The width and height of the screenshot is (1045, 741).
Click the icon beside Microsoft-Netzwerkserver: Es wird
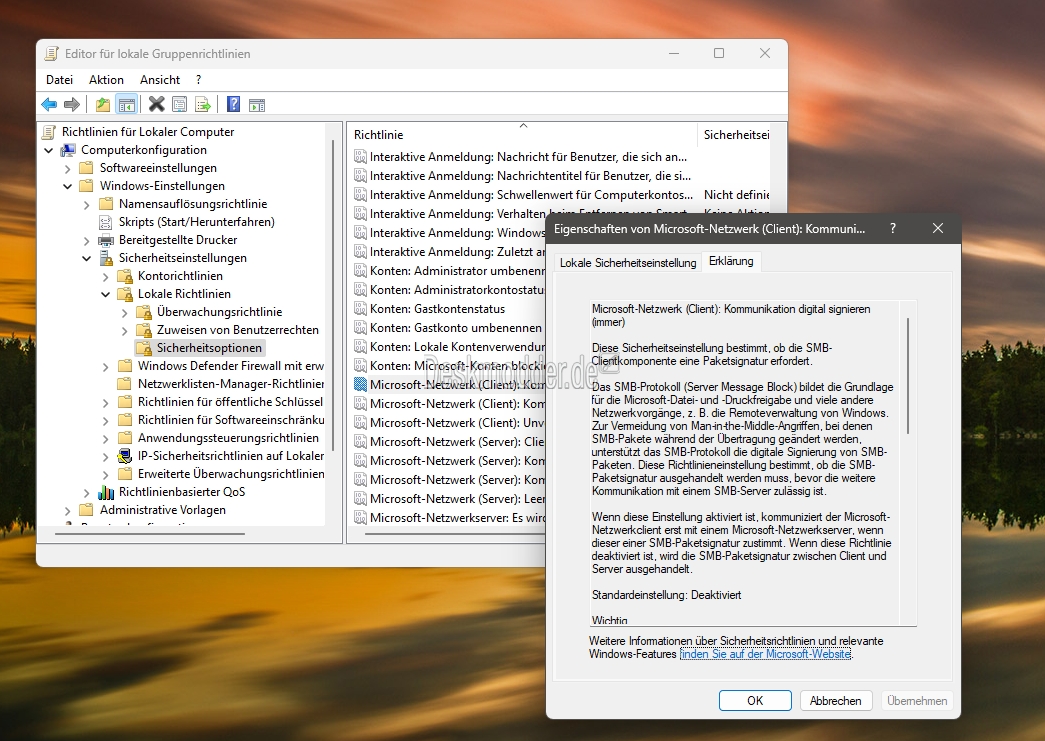point(360,518)
